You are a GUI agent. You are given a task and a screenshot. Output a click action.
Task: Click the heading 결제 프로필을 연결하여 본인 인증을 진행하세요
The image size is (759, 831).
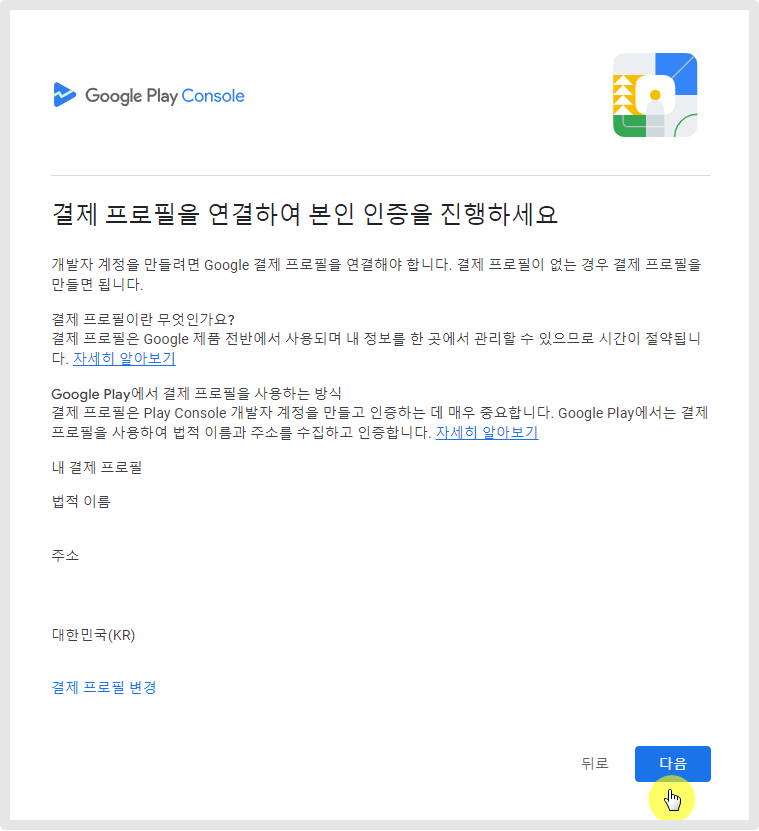click(x=305, y=214)
